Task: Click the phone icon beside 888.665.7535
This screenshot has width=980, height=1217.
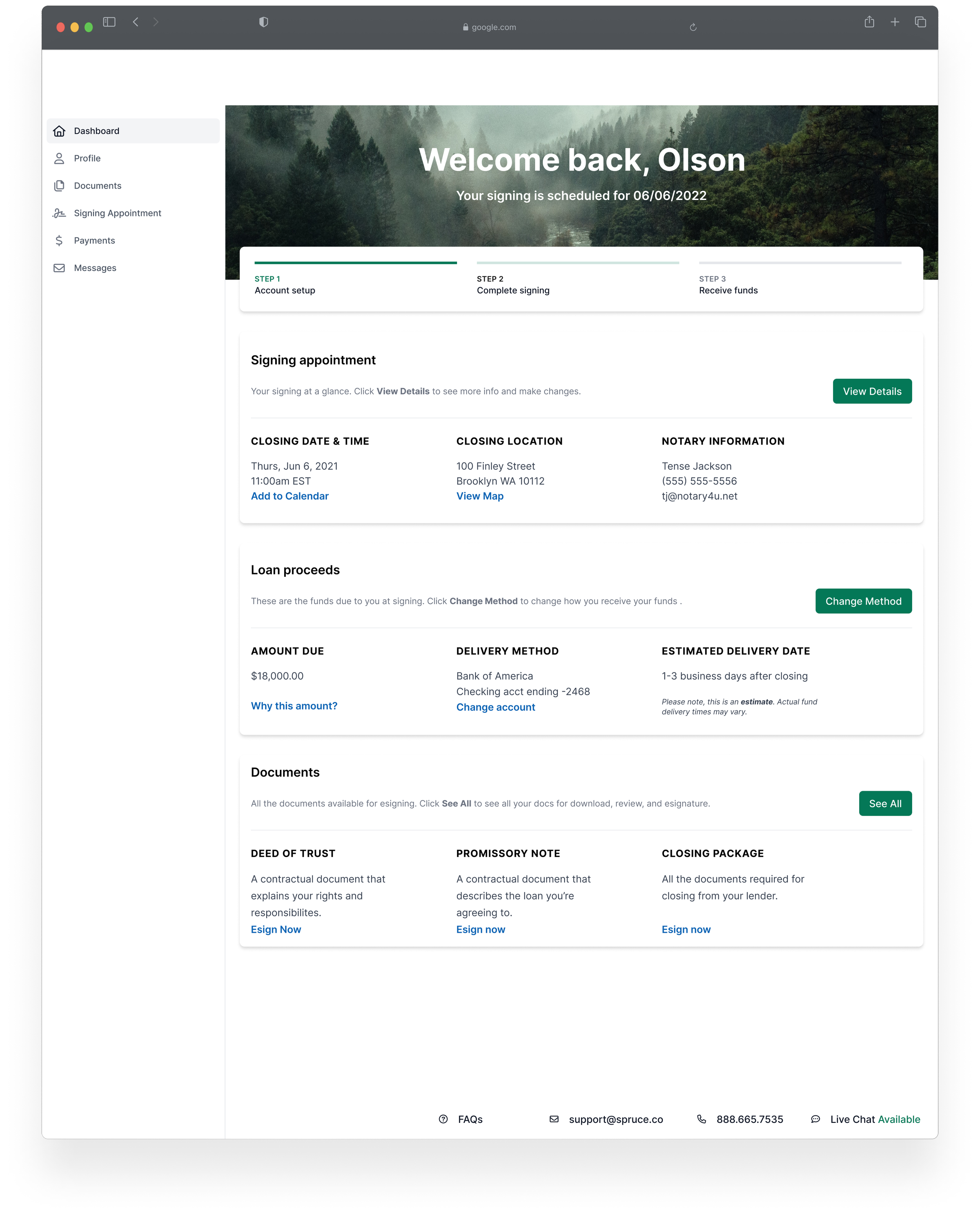Action: 702,1119
